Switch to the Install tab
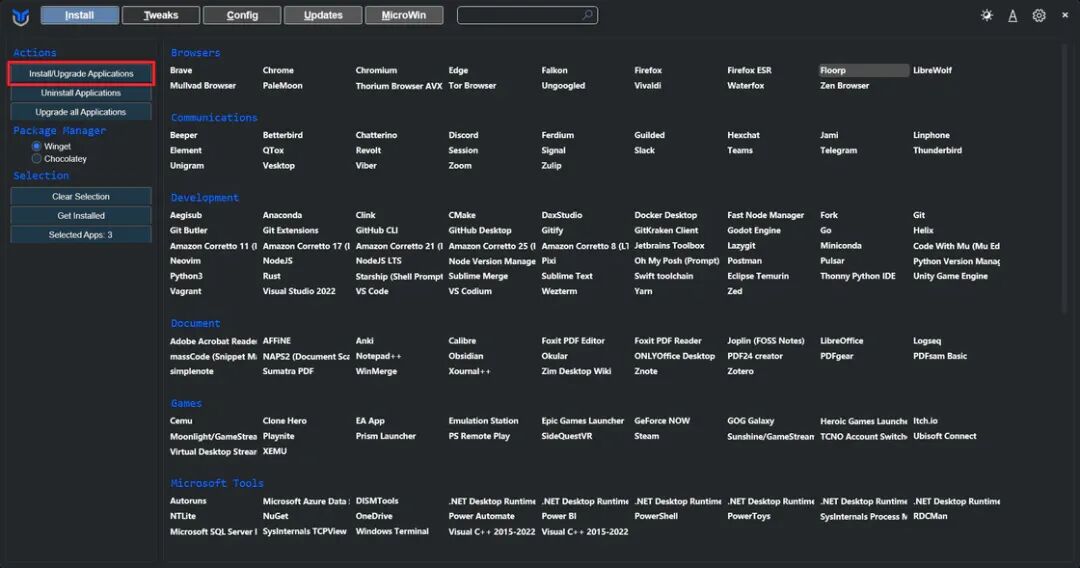Image resolution: width=1080 pixels, height=568 pixels. 79,15
